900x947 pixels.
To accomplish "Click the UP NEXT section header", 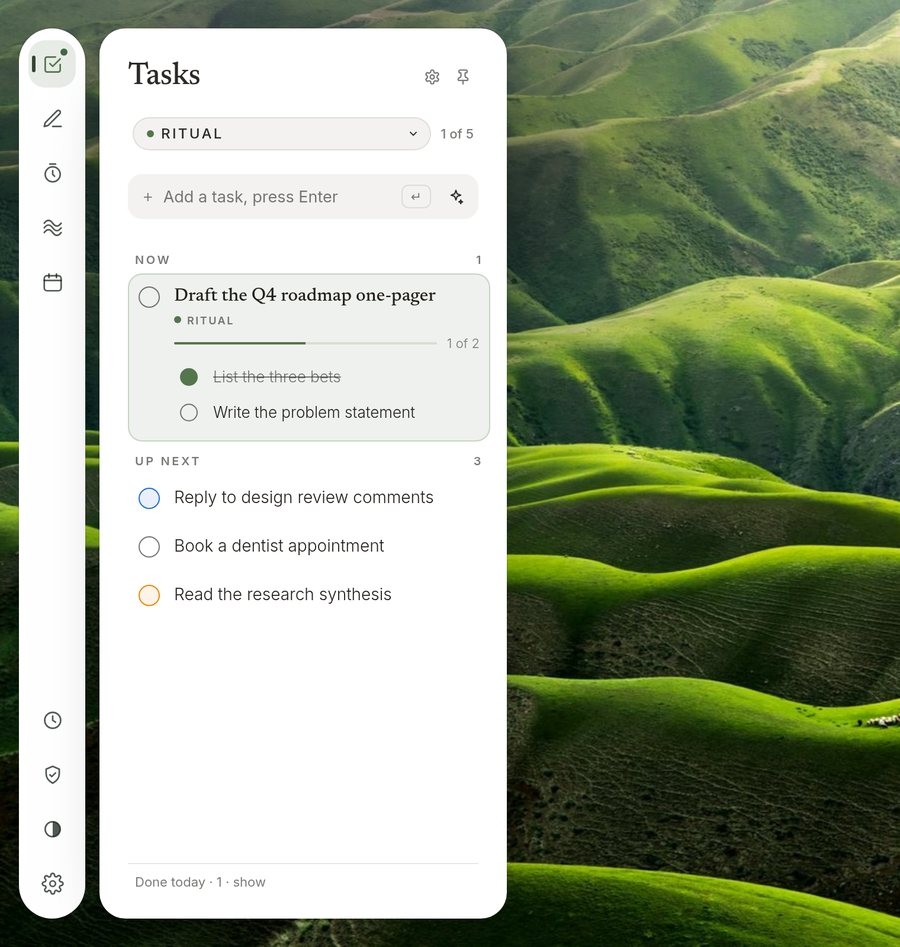I will pos(167,461).
